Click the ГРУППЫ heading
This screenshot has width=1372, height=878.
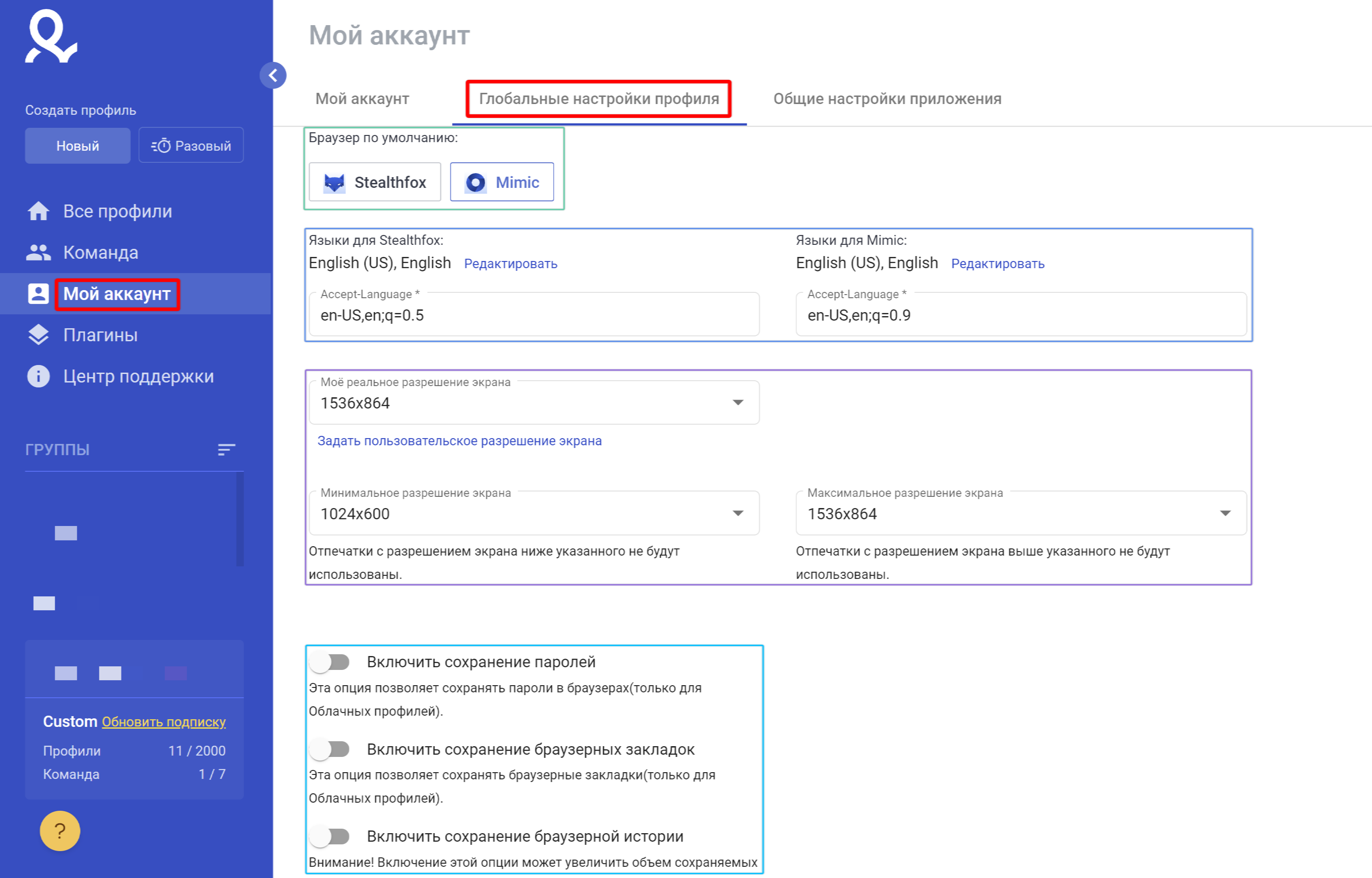point(57,450)
